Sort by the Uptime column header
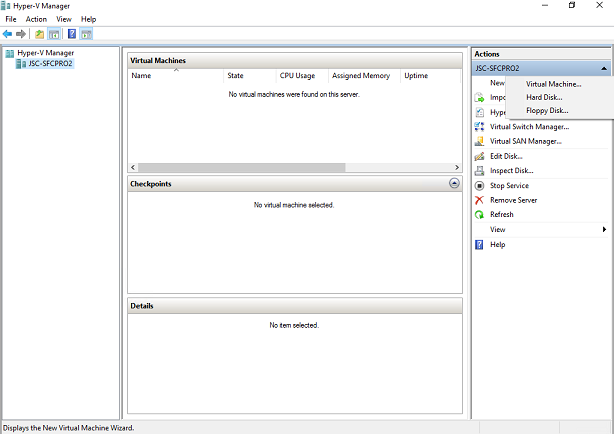This screenshot has width=614, height=434. click(430, 76)
